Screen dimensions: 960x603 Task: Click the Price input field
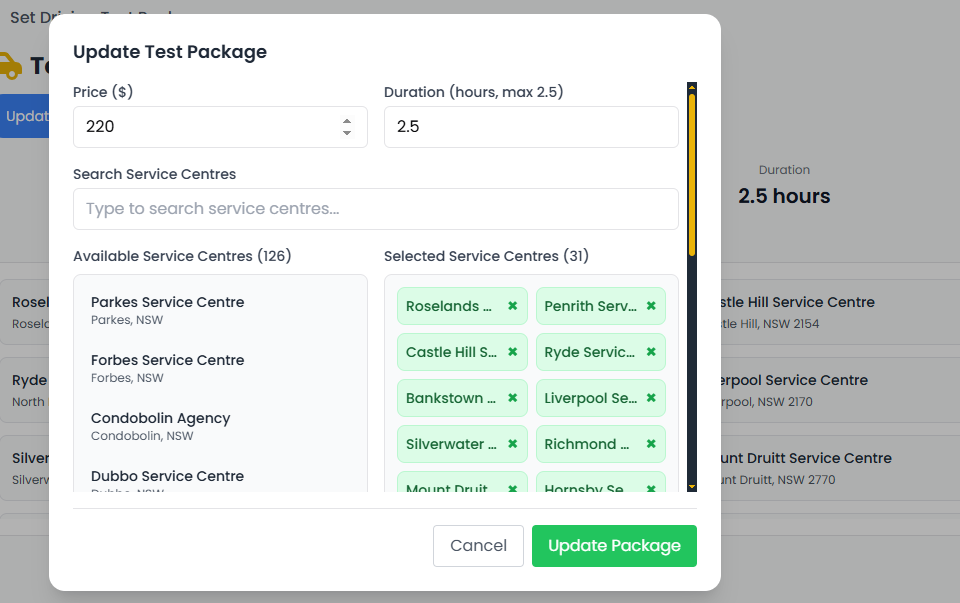pos(205,127)
